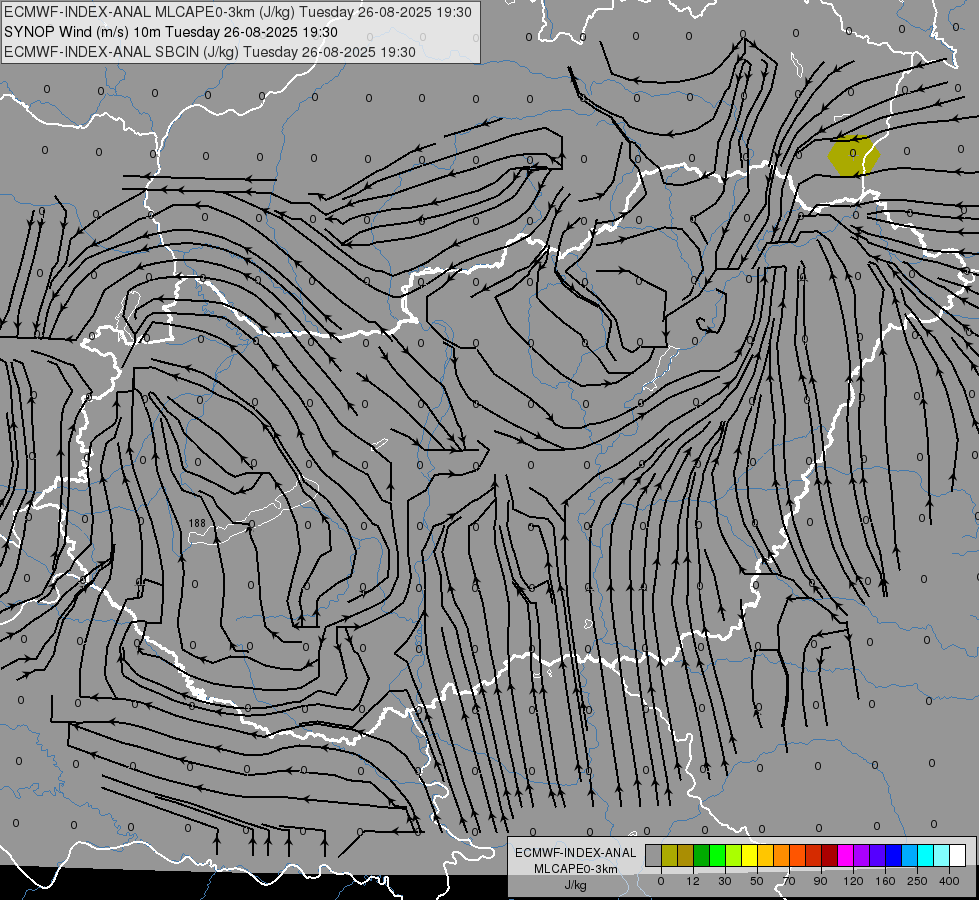
Task: Click the ECMWF-INDEX-ANAL legend title
Action: pyautogui.click(x=576, y=853)
